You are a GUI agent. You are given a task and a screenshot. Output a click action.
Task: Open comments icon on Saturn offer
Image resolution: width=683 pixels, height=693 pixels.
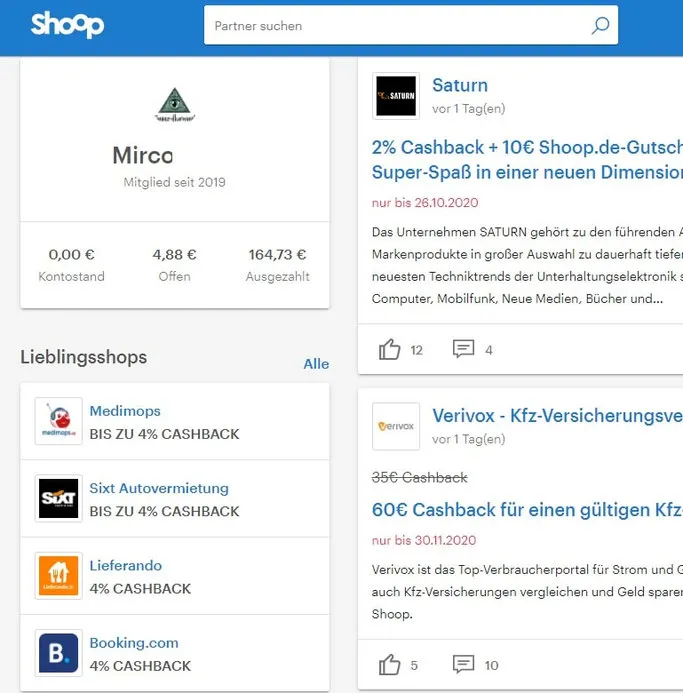pos(463,349)
